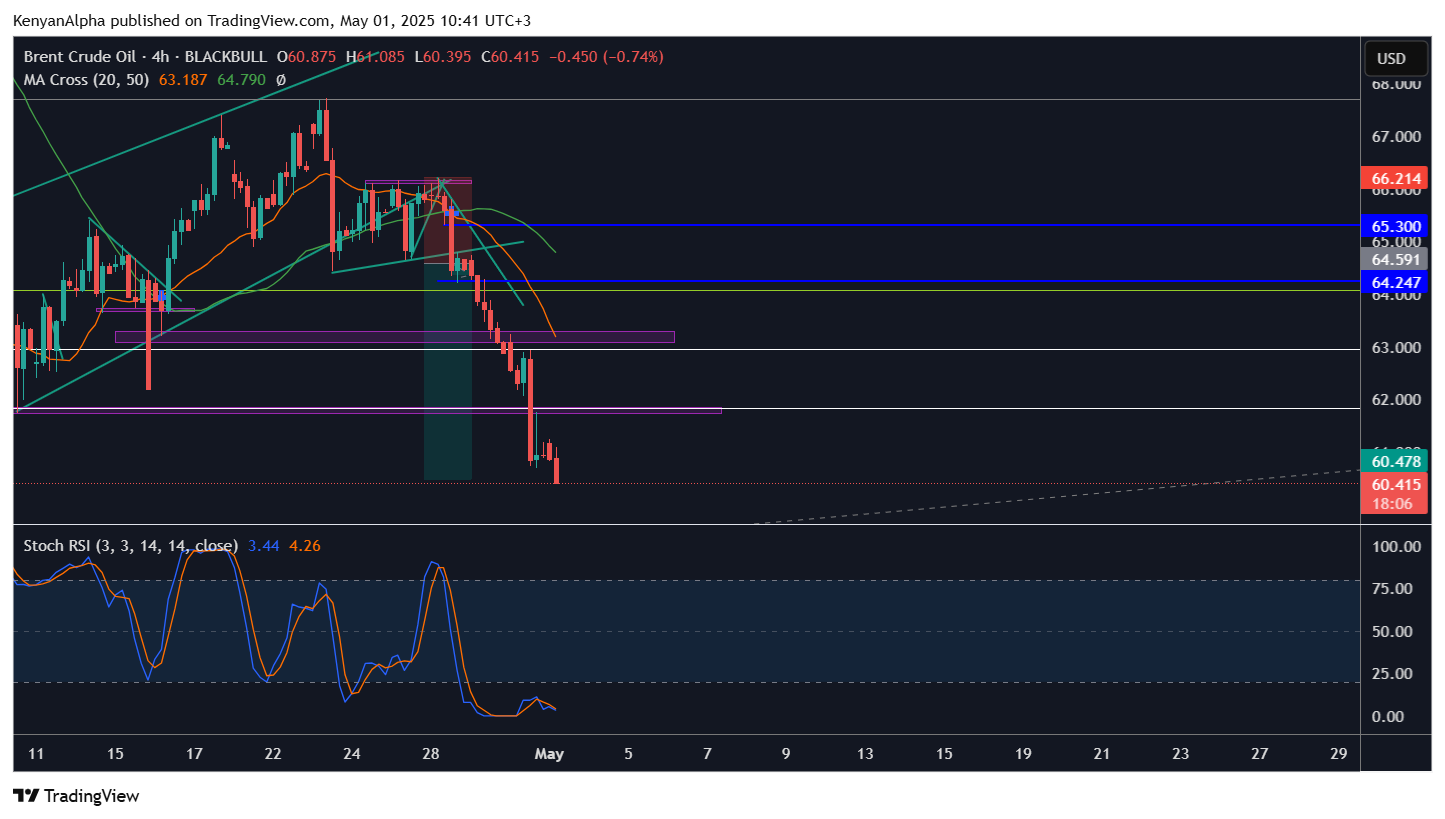This screenshot has width=1445, height=819.
Task: Click the low value L60.395
Action: coord(443,57)
